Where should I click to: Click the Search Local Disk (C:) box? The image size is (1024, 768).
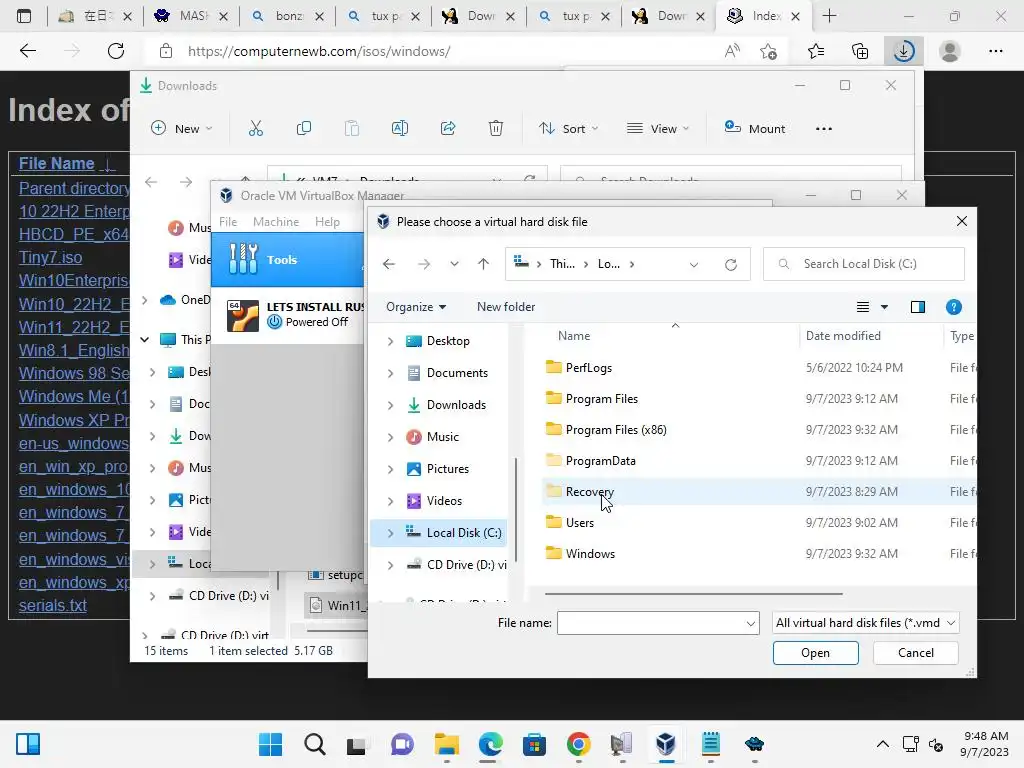(863, 264)
